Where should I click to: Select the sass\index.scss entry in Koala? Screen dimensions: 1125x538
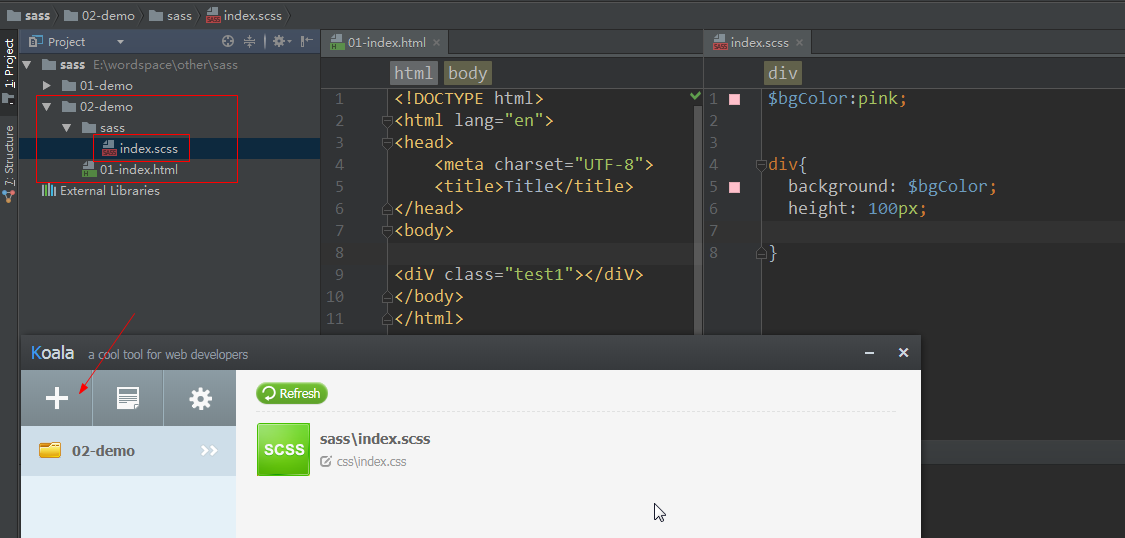pos(375,438)
